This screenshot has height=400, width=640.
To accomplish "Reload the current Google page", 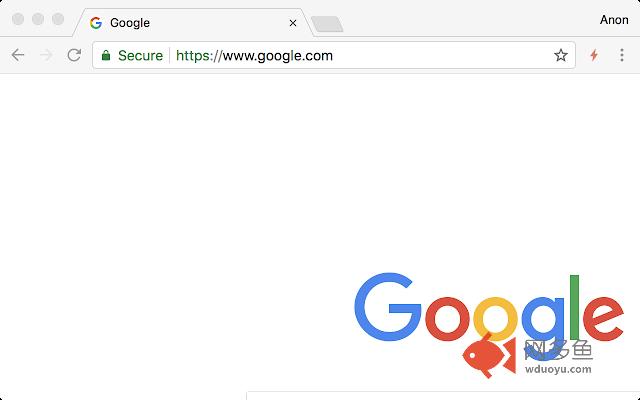I will [74, 55].
